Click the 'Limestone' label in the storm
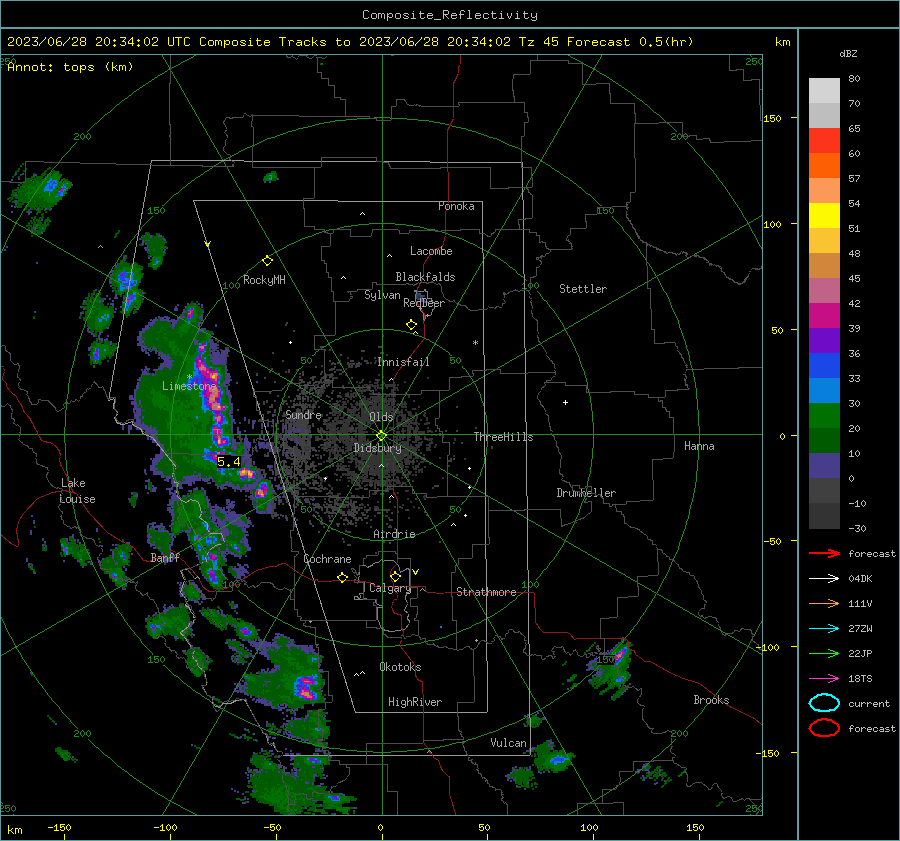 click(189, 386)
